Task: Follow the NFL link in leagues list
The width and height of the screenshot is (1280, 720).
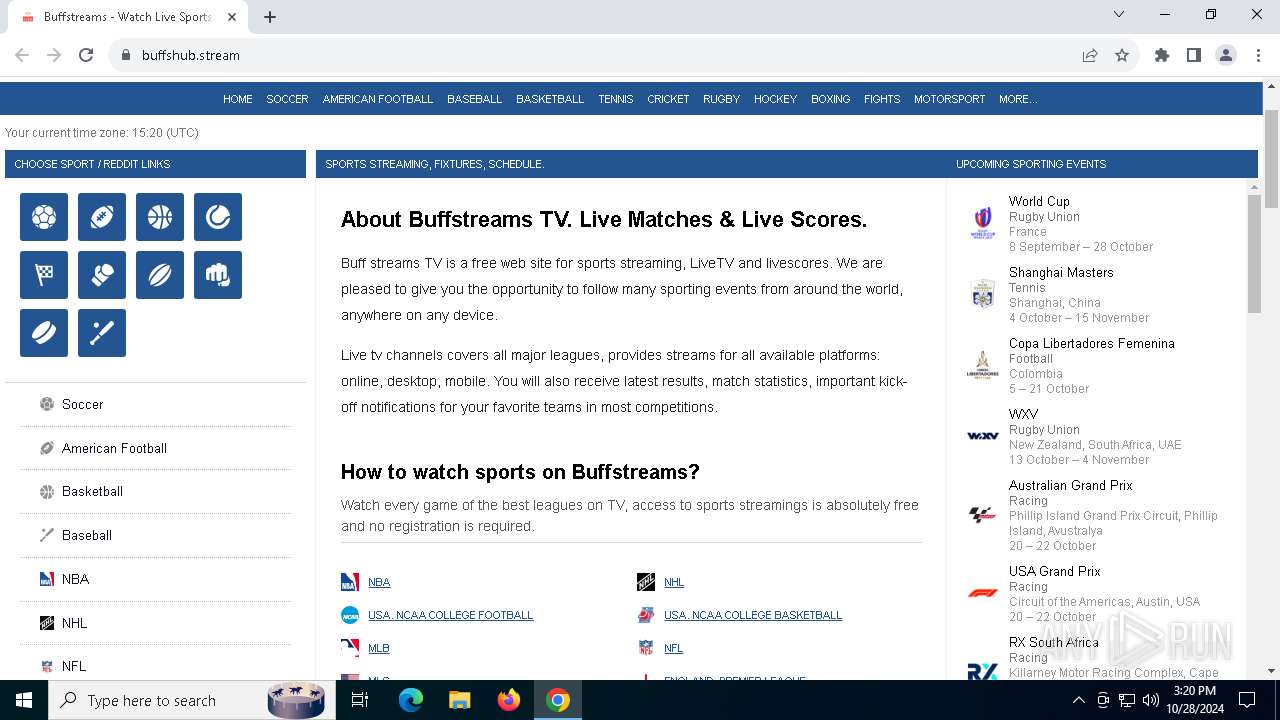Action: tap(674, 648)
